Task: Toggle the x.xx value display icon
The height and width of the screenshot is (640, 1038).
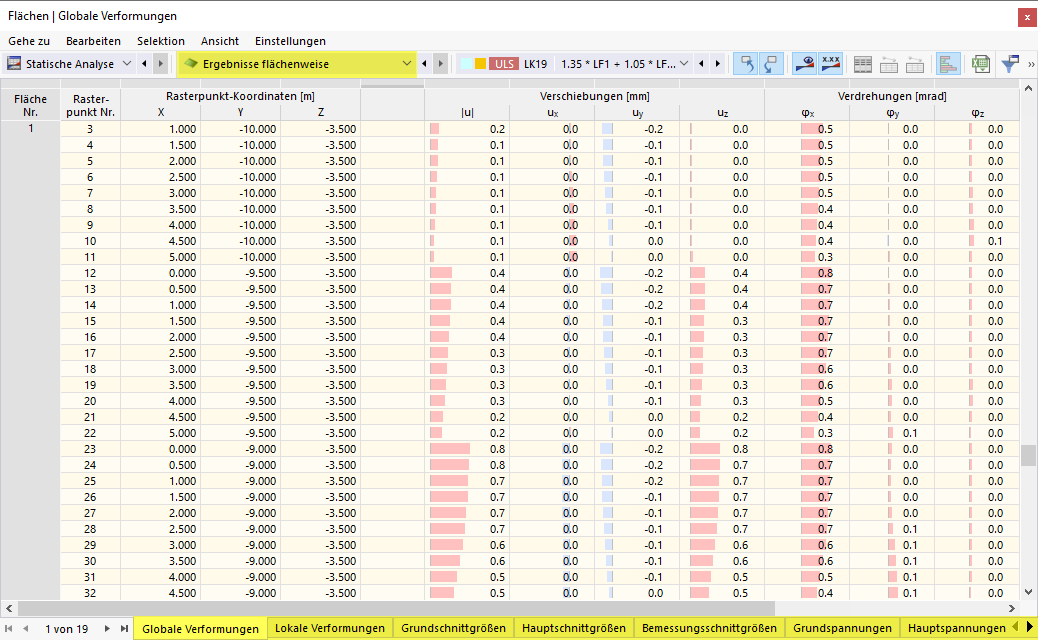Action: click(x=831, y=64)
